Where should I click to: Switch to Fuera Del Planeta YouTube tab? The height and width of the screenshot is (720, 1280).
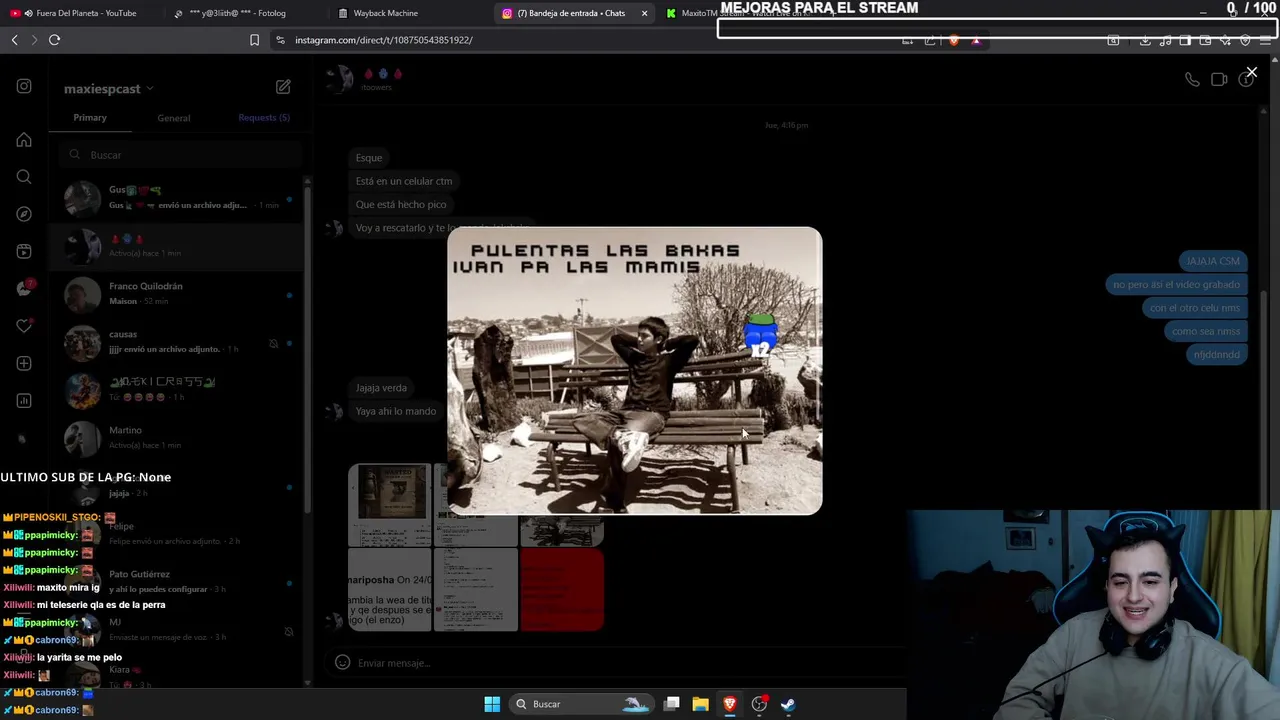(78, 13)
